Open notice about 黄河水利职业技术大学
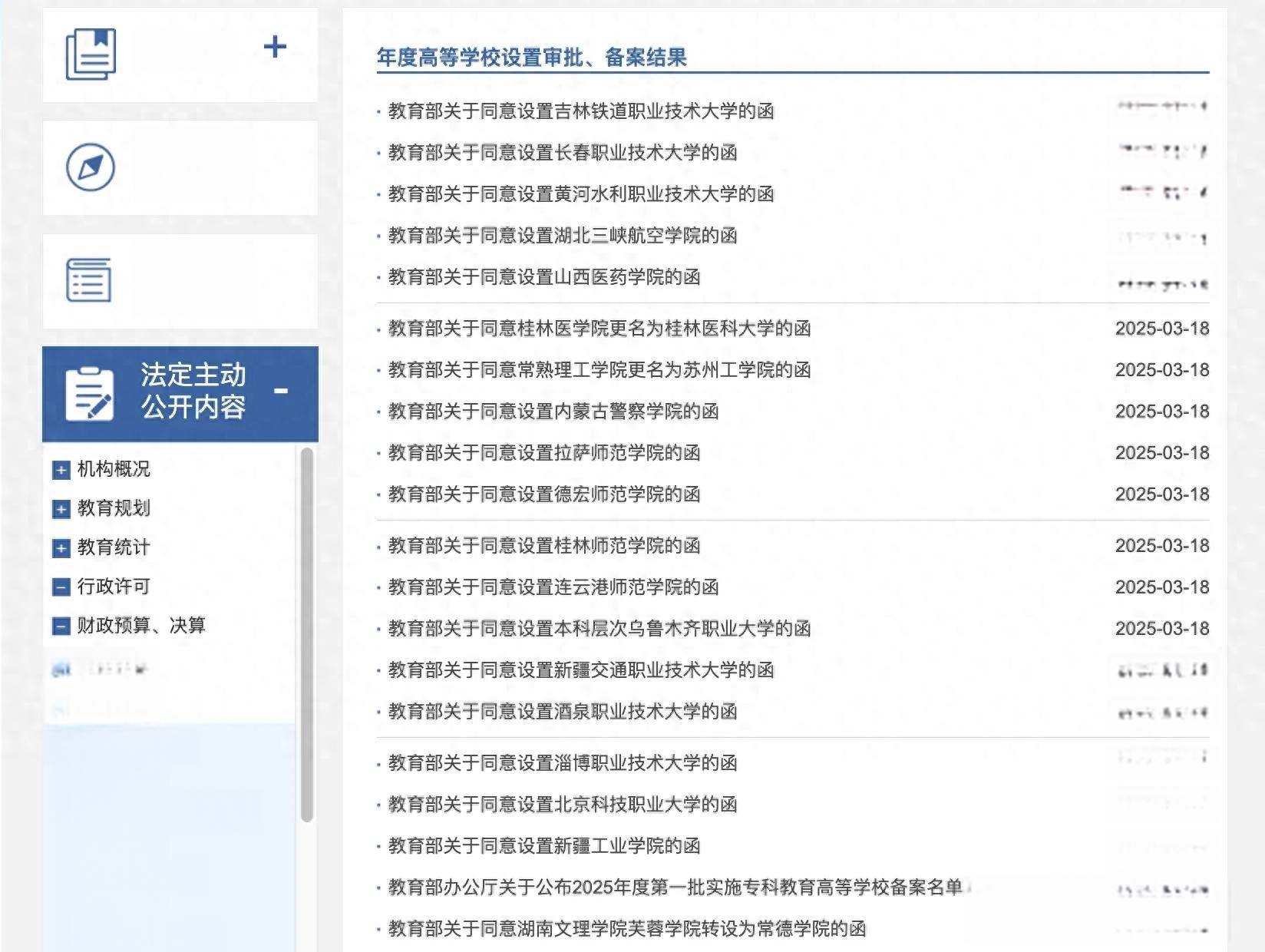1265x952 pixels. pyautogui.click(x=581, y=194)
